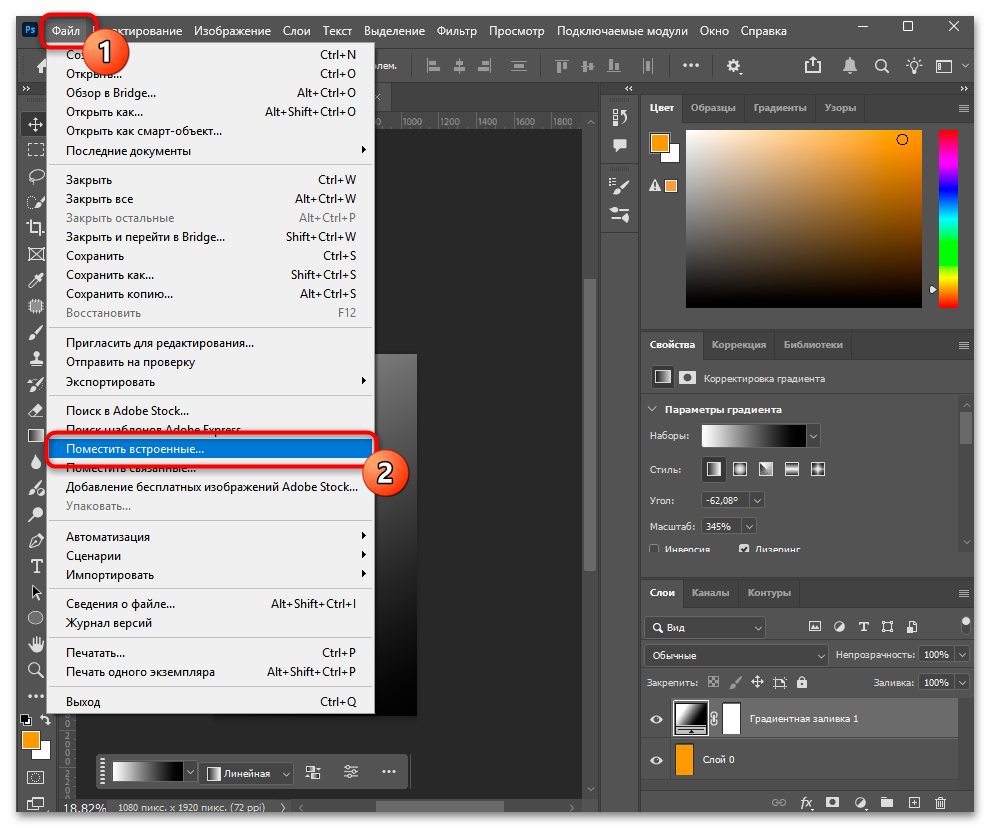The height and width of the screenshot is (828, 990).
Task: Select the Rectangular Marquee tool
Action: click(35, 150)
